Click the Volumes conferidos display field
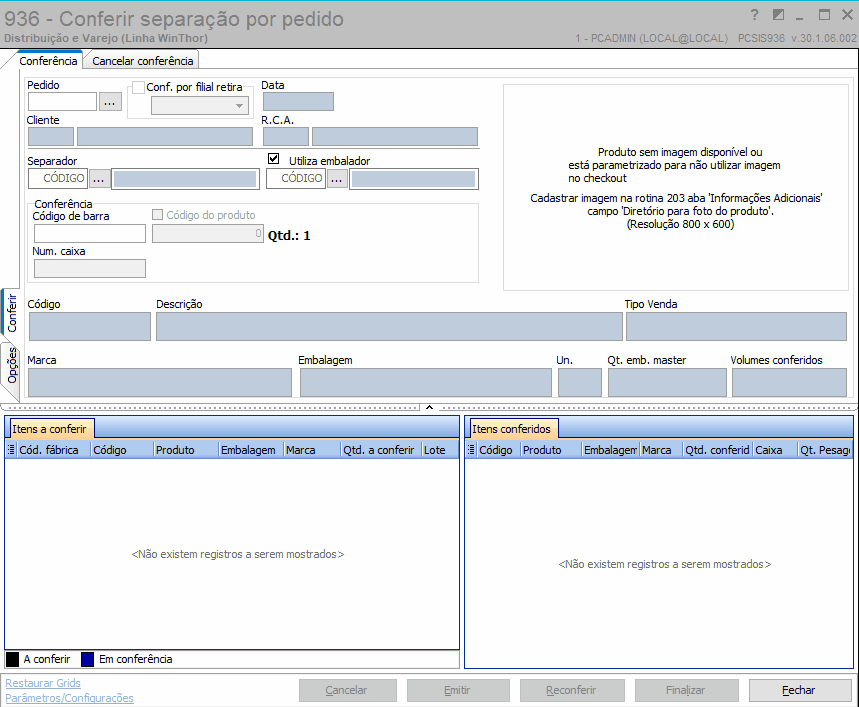Viewport: 859px width, 707px height. [x=789, y=382]
